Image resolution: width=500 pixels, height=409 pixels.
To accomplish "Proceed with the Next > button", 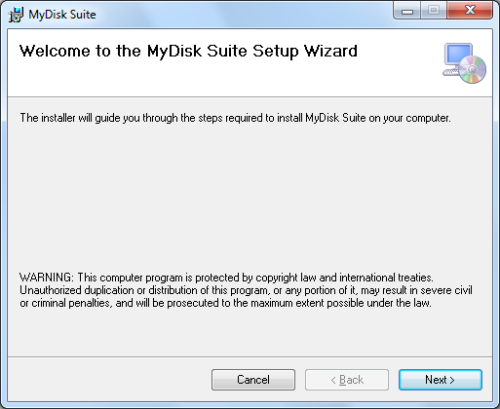I will pos(440,380).
